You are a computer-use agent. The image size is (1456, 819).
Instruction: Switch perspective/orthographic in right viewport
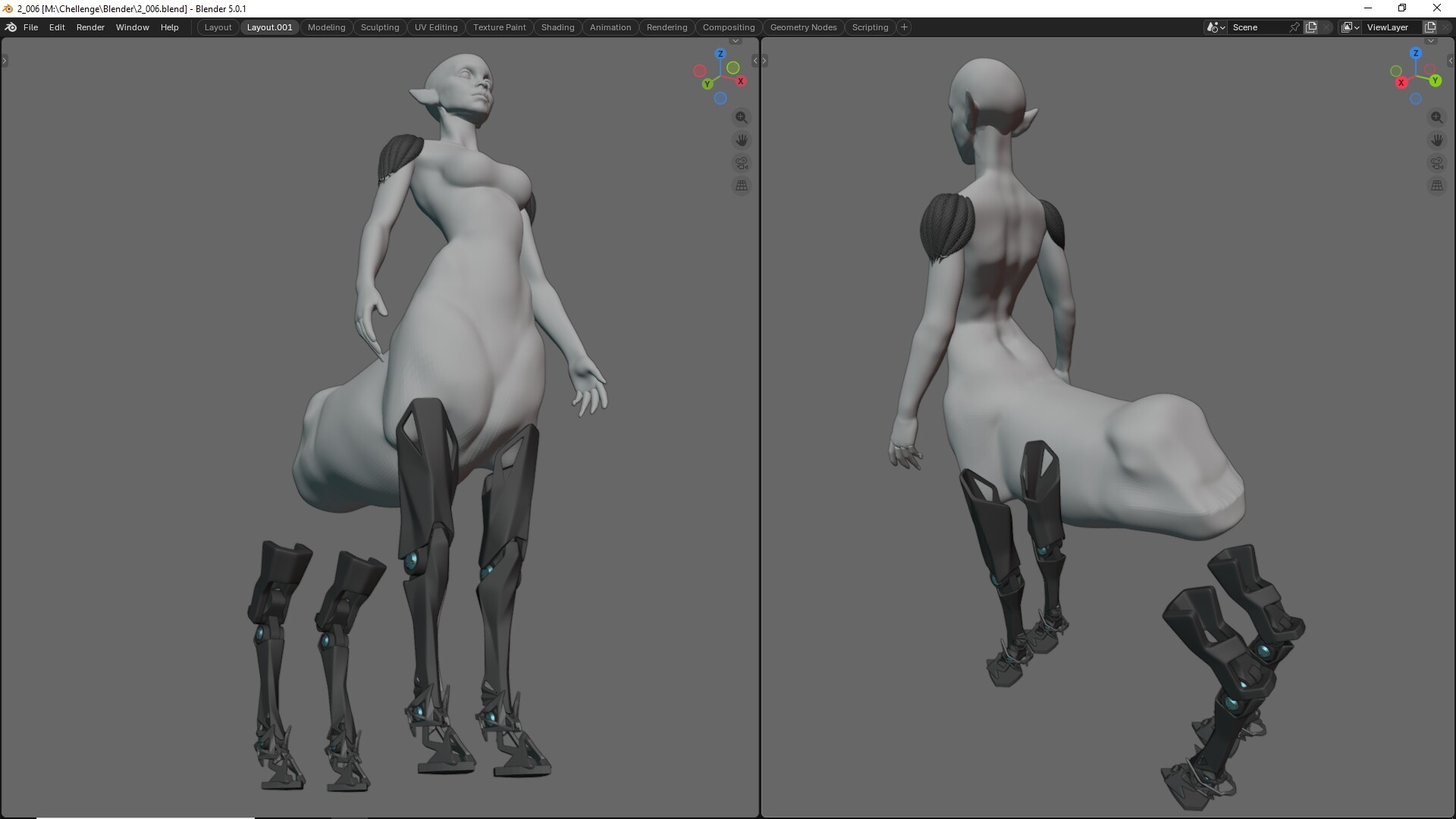1436,186
